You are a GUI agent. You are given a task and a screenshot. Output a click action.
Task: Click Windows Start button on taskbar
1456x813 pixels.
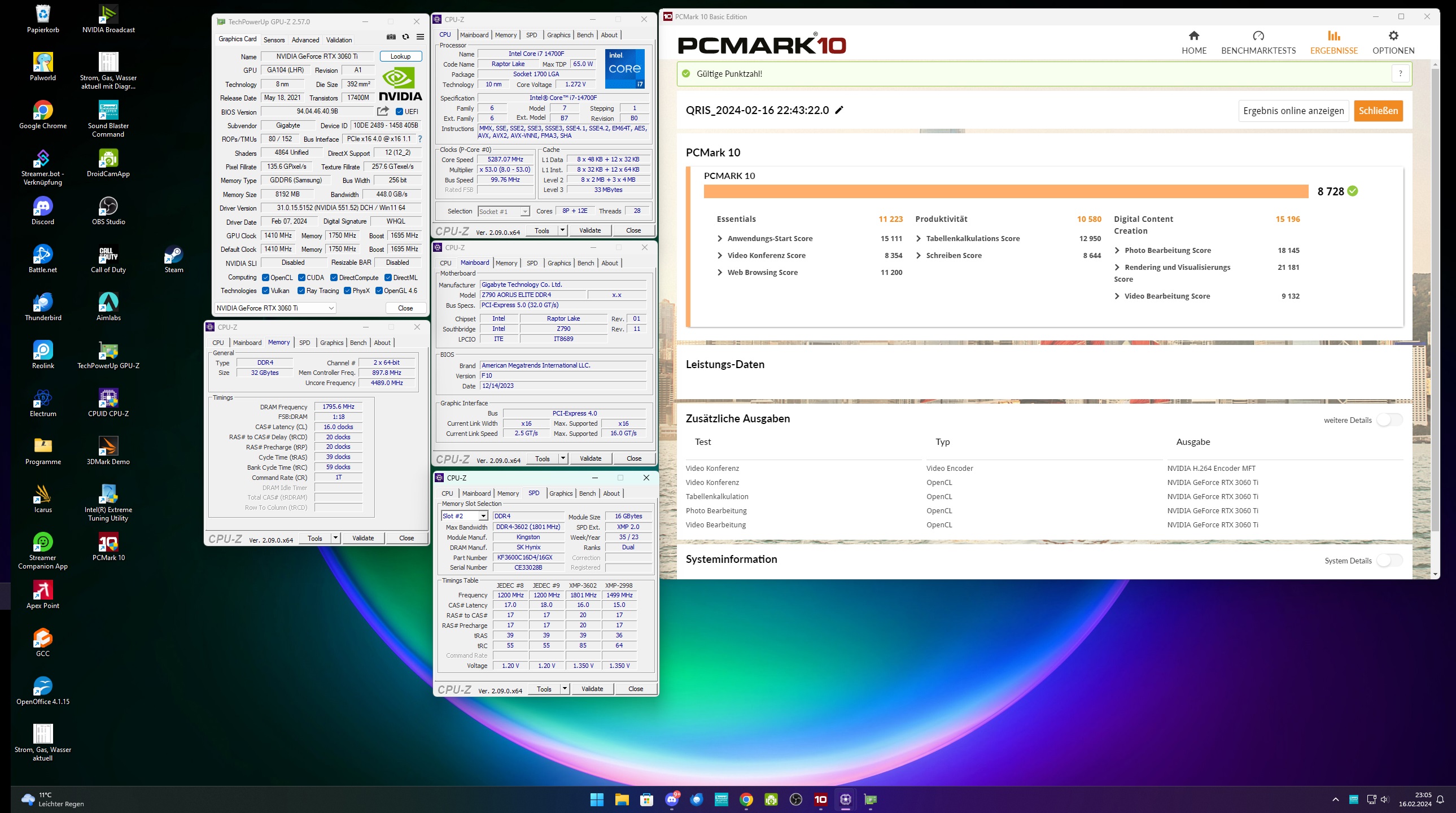(597, 799)
